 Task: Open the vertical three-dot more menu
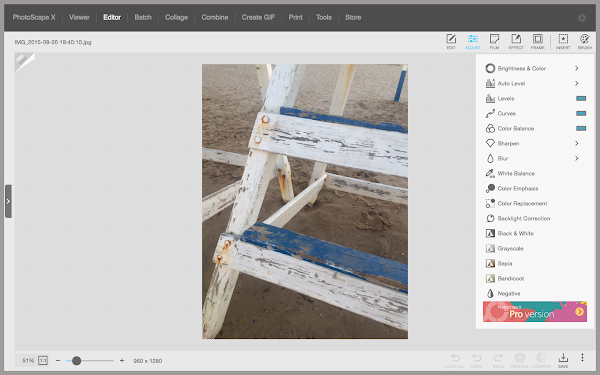point(582,357)
